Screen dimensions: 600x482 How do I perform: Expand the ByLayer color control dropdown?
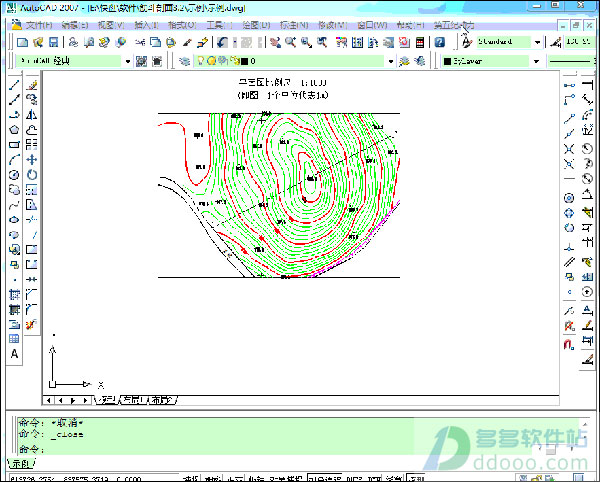(536, 61)
